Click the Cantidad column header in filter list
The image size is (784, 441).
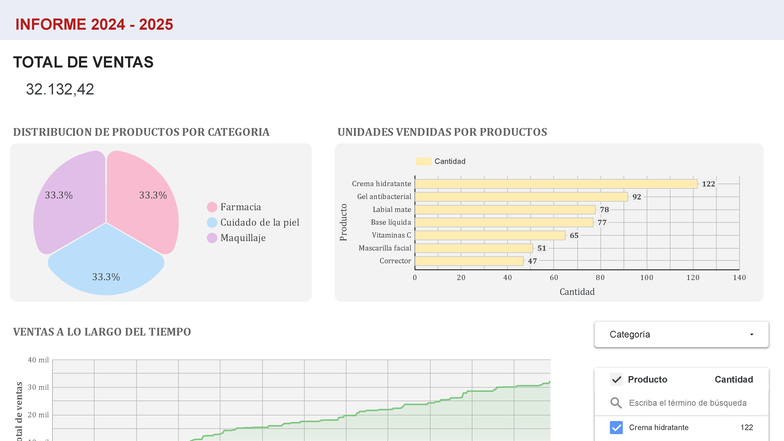733,379
